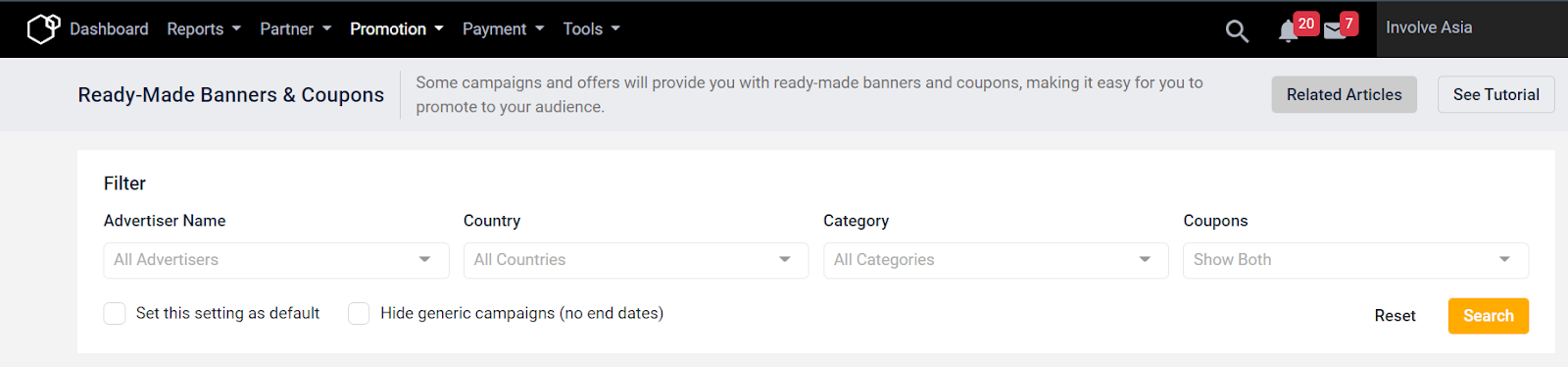The height and width of the screenshot is (367, 1568).
Task: Go to the Dashboard link
Action: pyautogui.click(x=109, y=29)
